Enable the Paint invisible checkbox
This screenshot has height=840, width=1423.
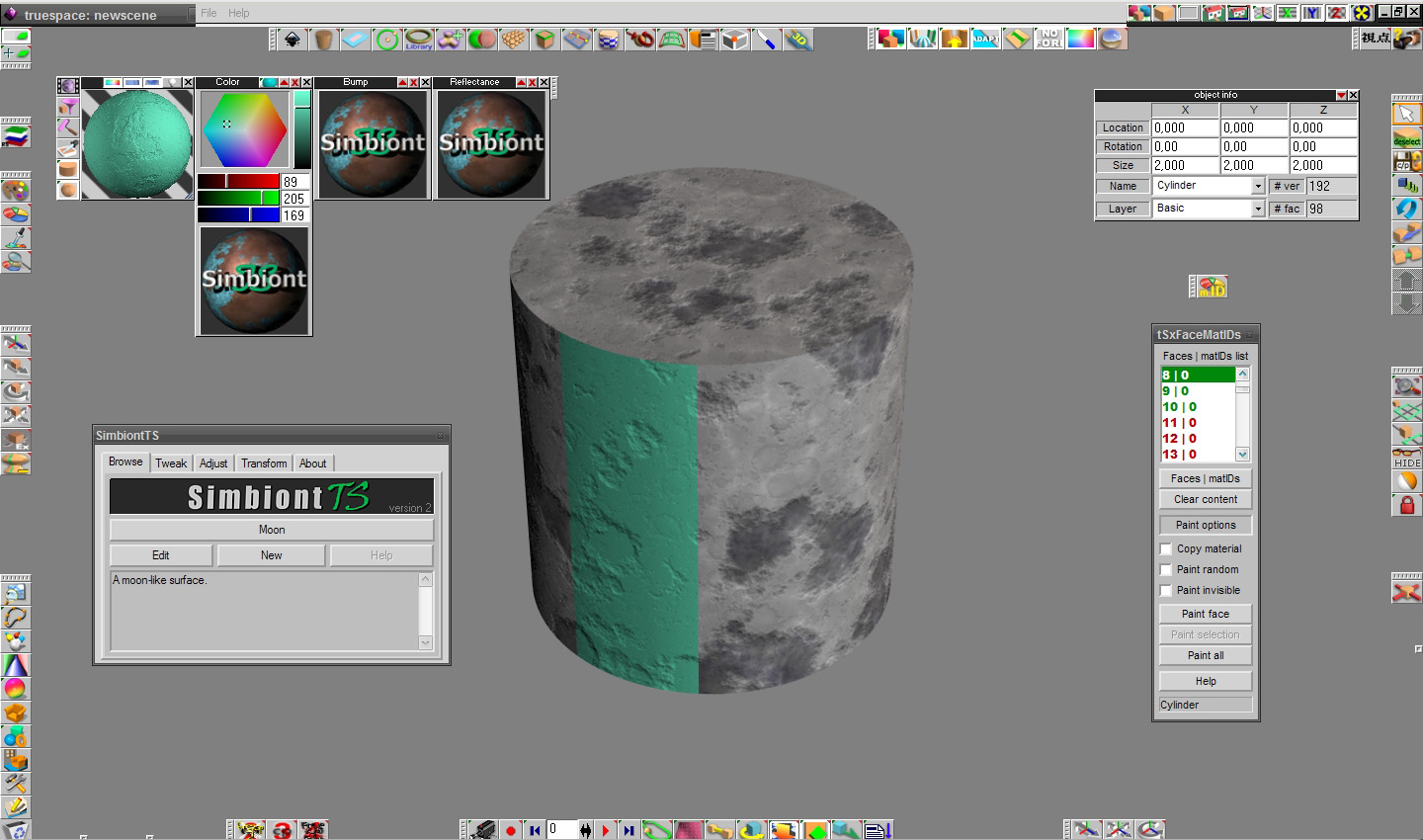pos(1166,591)
